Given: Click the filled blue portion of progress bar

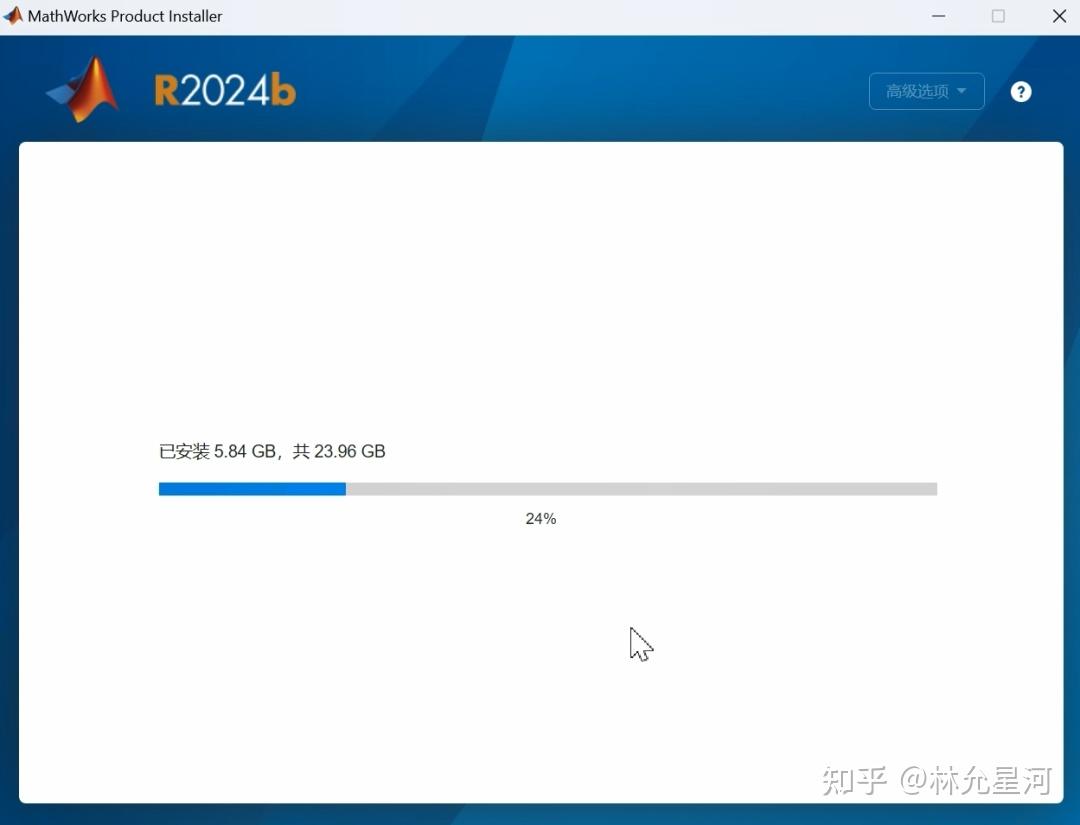Looking at the screenshot, I should [250, 488].
